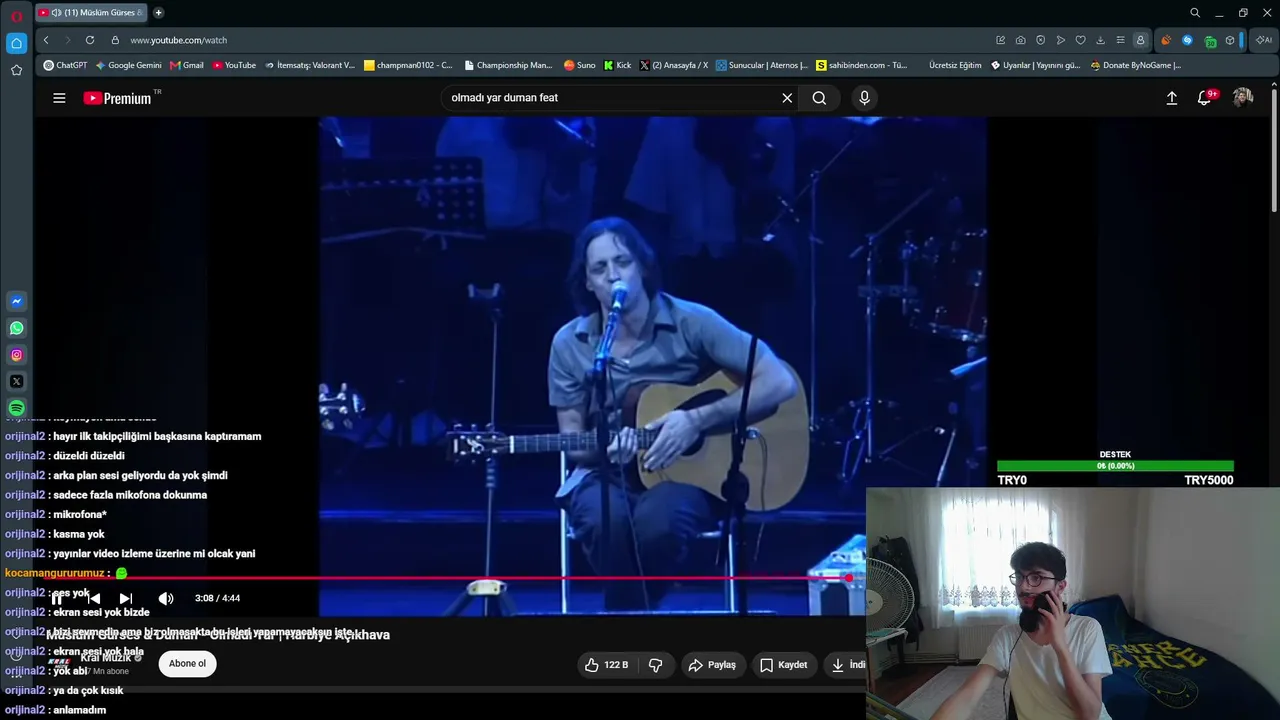The image size is (1280, 720).
Task: Clear the YouTube search text with the X
Action: [787, 98]
